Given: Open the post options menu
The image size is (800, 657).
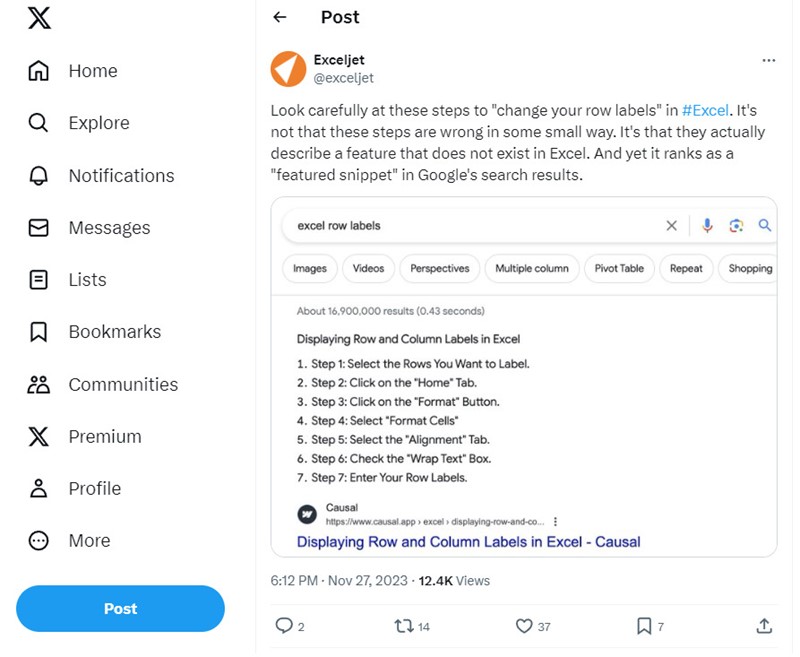Looking at the screenshot, I should tap(769, 60).
